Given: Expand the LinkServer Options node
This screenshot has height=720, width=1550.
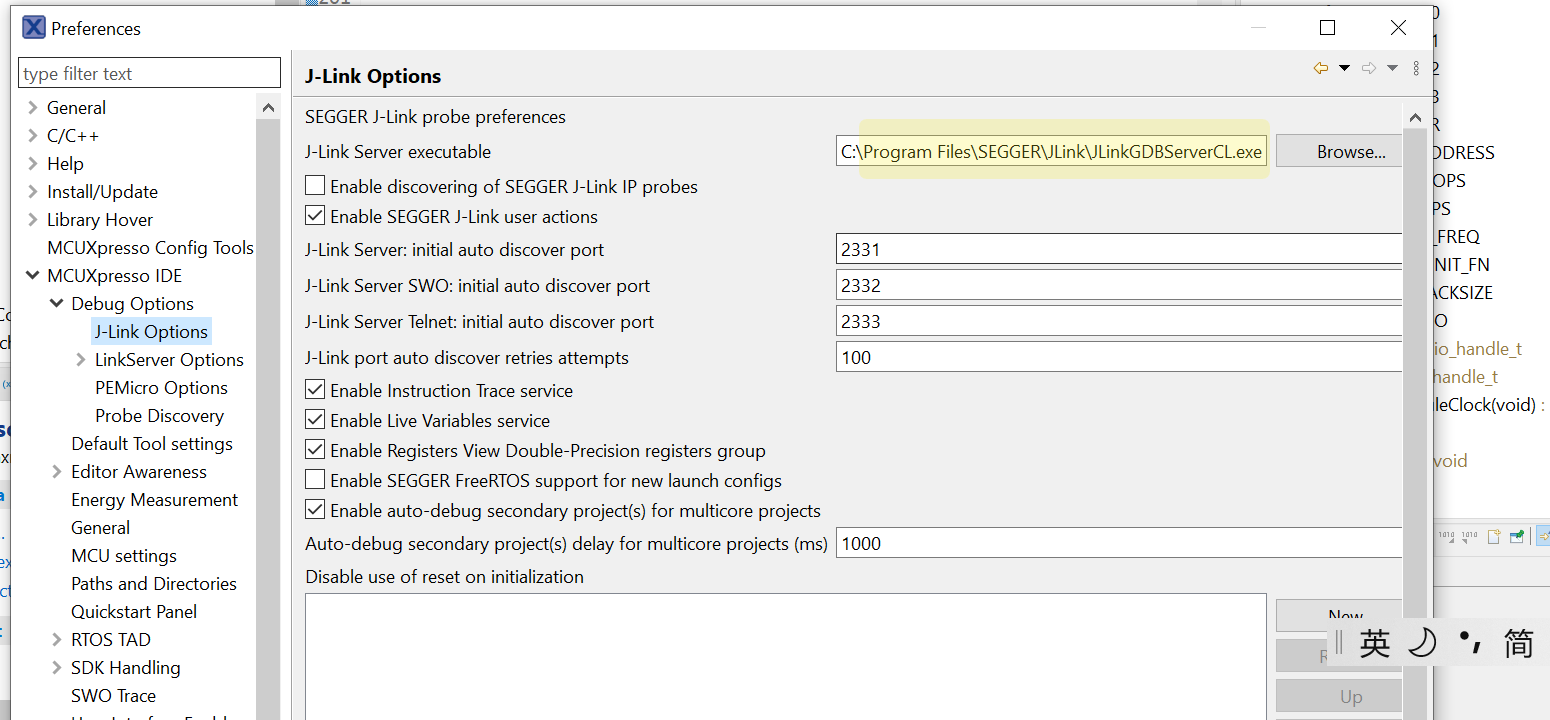Looking at the screenshot, I should 81,359.
